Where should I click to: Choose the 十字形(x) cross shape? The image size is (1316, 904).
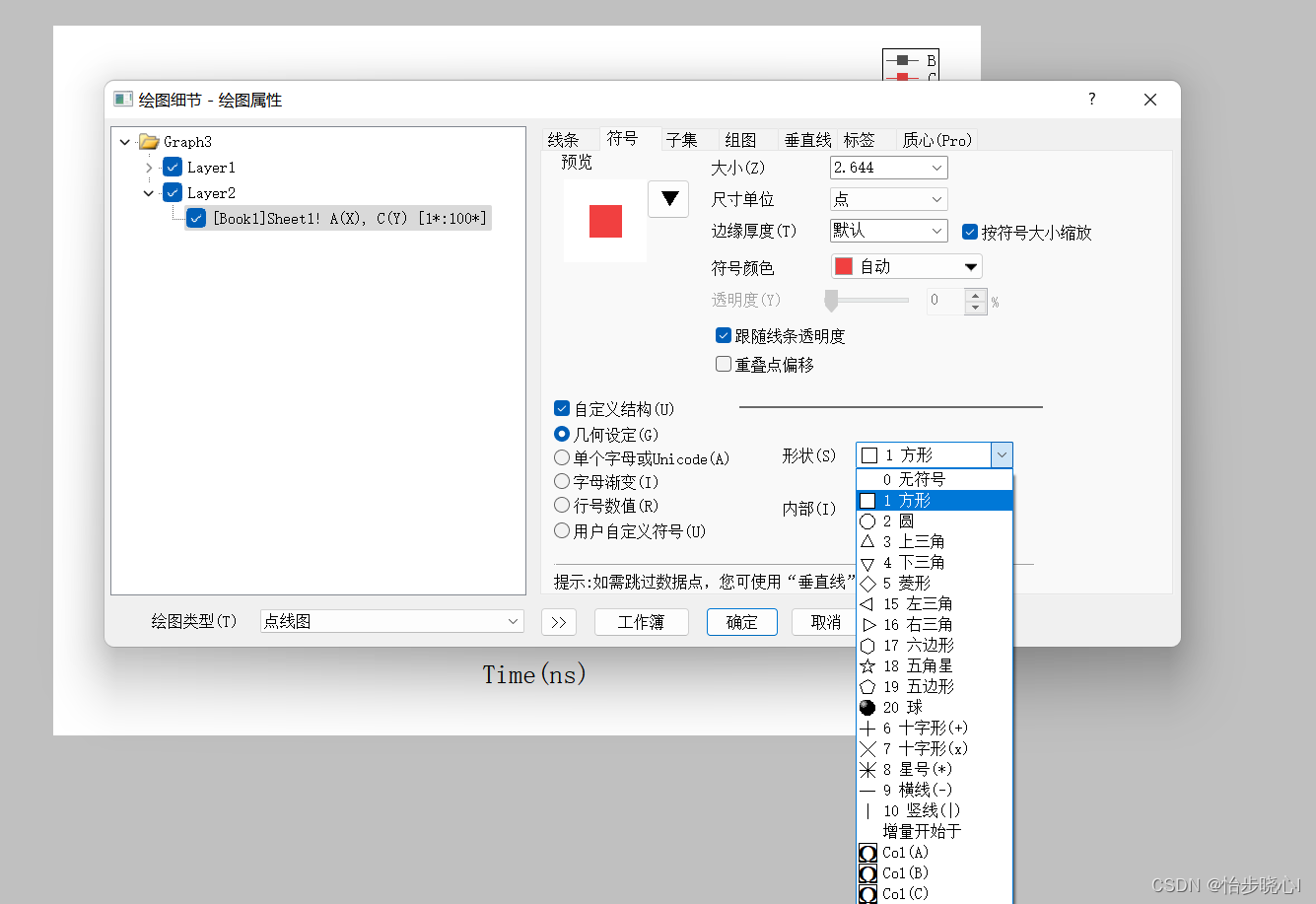tap(935, 748)
